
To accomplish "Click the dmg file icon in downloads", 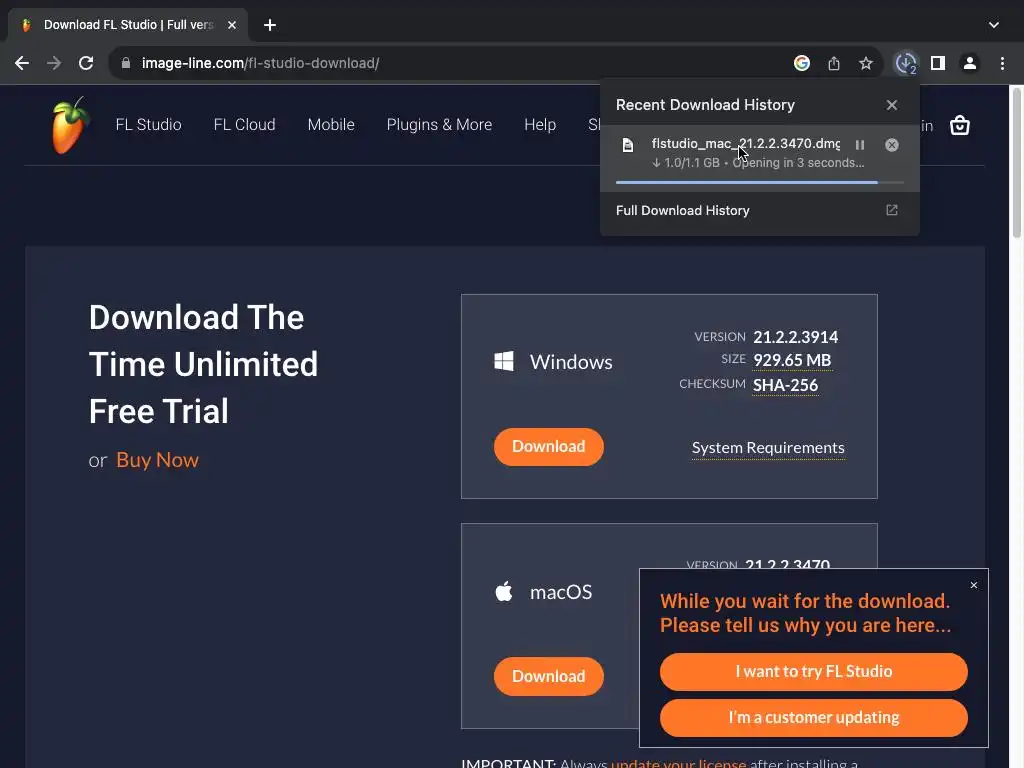I will point(628,145).
